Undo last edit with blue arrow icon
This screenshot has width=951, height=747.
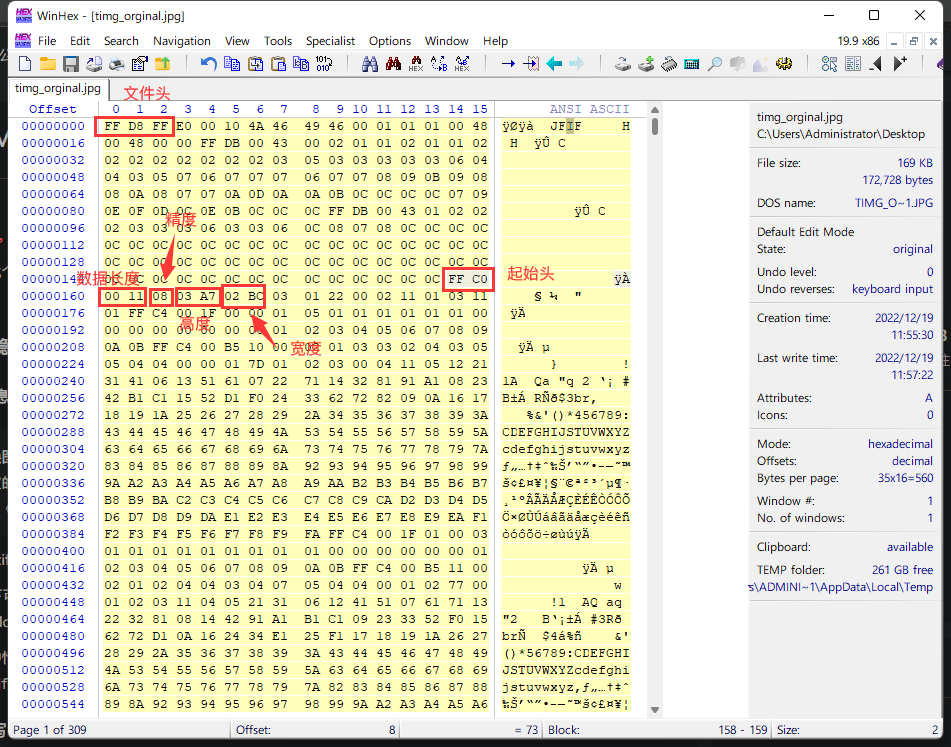[x=209, y=63]
